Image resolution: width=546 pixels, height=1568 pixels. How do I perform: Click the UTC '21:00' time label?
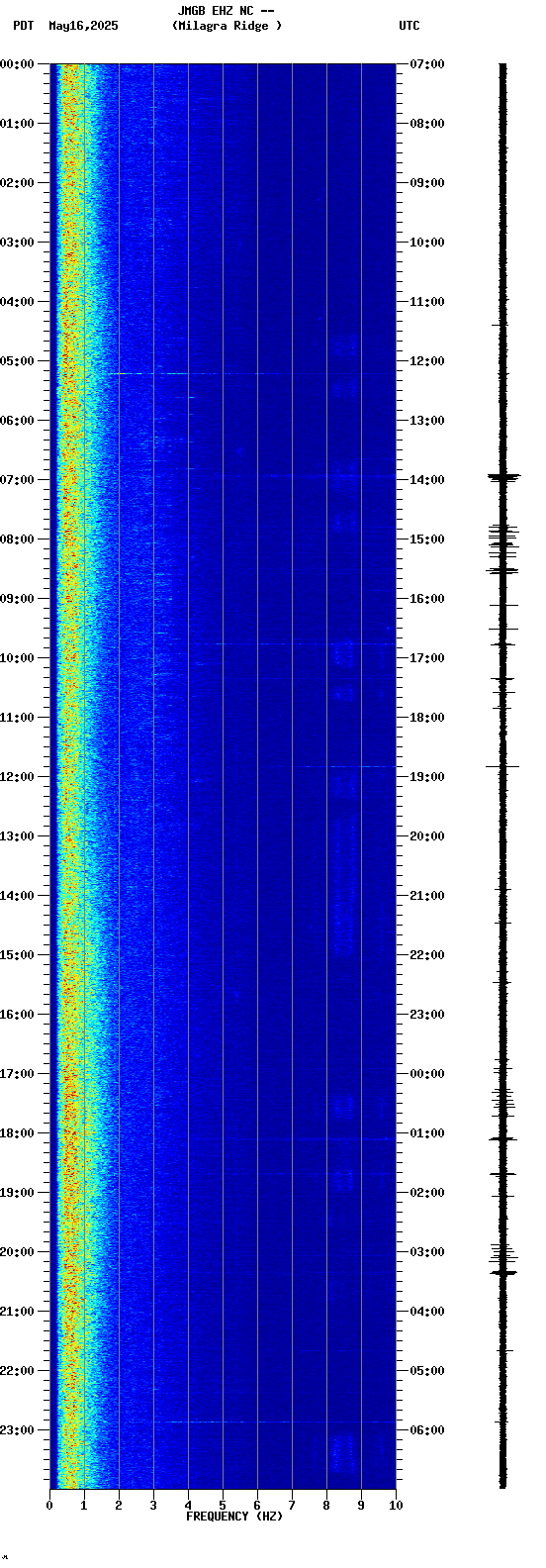click(x=427, y=896)
